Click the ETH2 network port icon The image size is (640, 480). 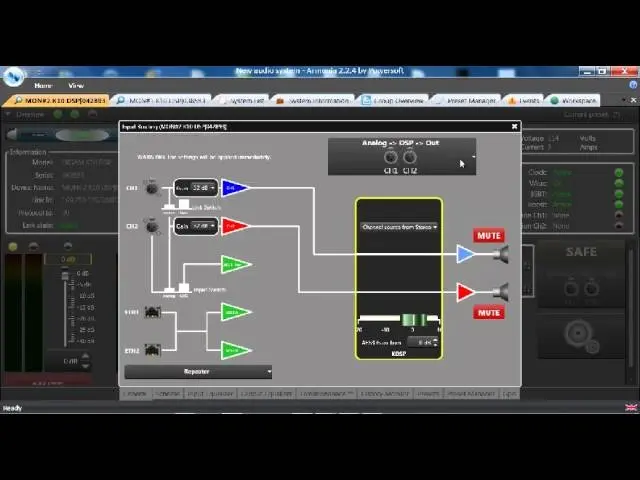coord(152,350)
